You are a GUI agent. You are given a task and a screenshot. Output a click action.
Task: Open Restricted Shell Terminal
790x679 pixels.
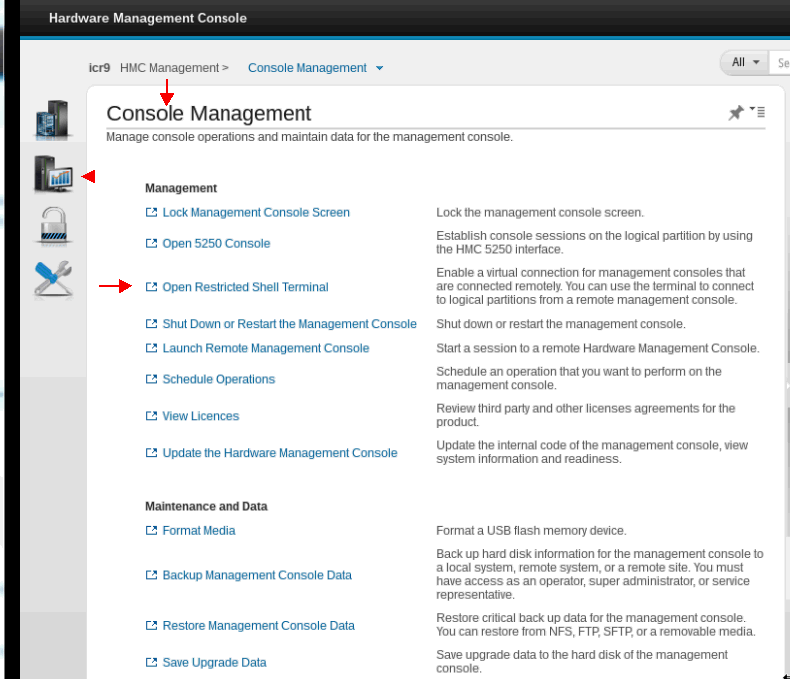point(245,287)
